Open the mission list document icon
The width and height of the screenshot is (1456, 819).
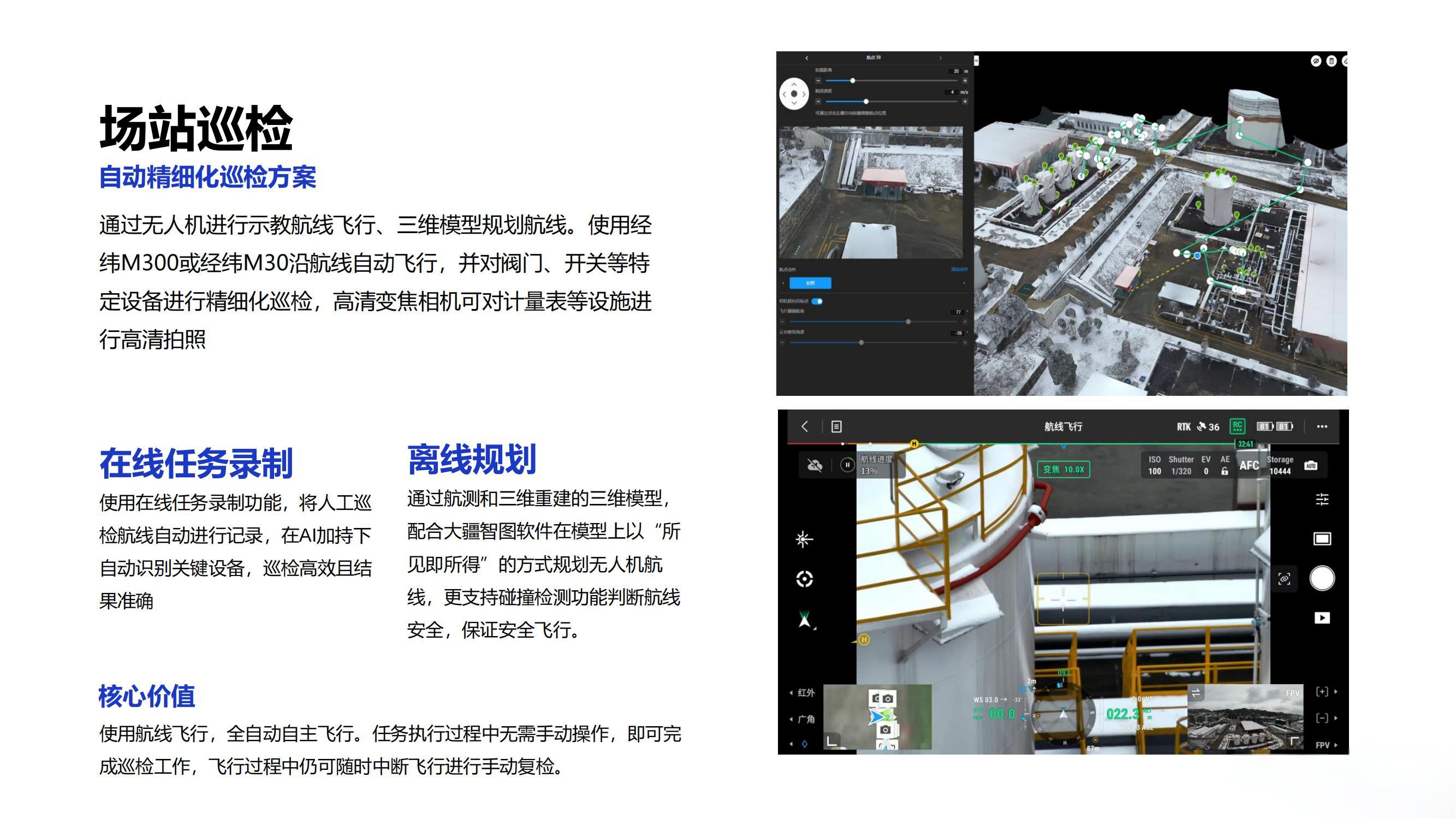pos(836,427)
